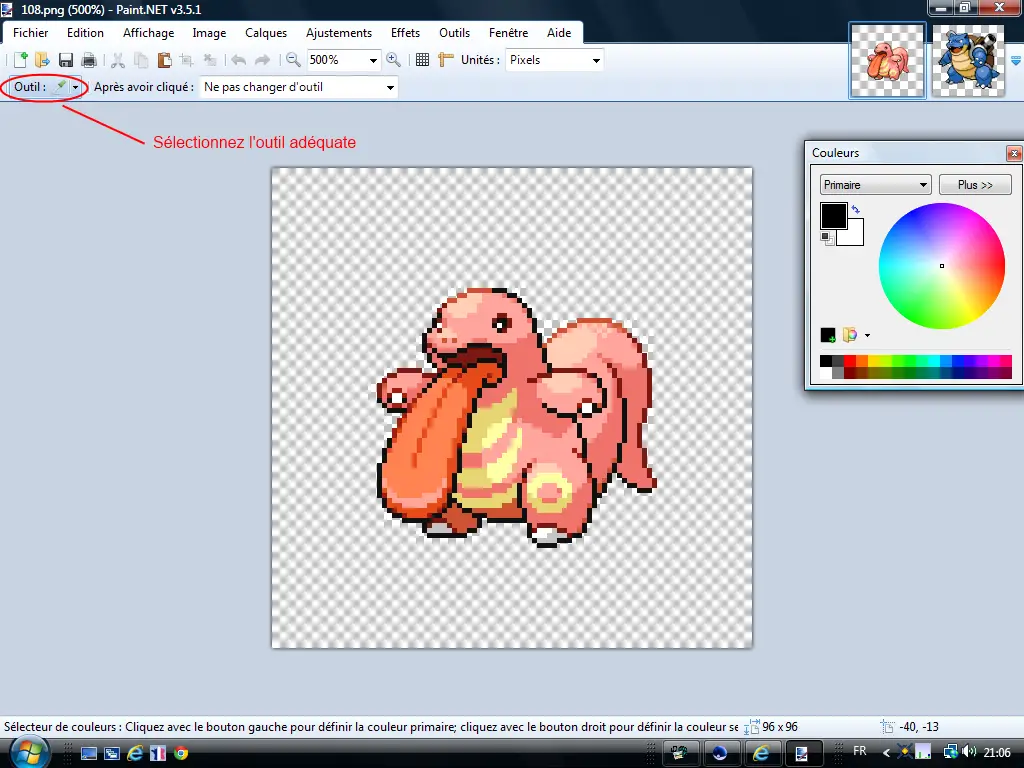Open the Ajustements menu
Screen dimensions: 1024x768
[x=338, y=33]
